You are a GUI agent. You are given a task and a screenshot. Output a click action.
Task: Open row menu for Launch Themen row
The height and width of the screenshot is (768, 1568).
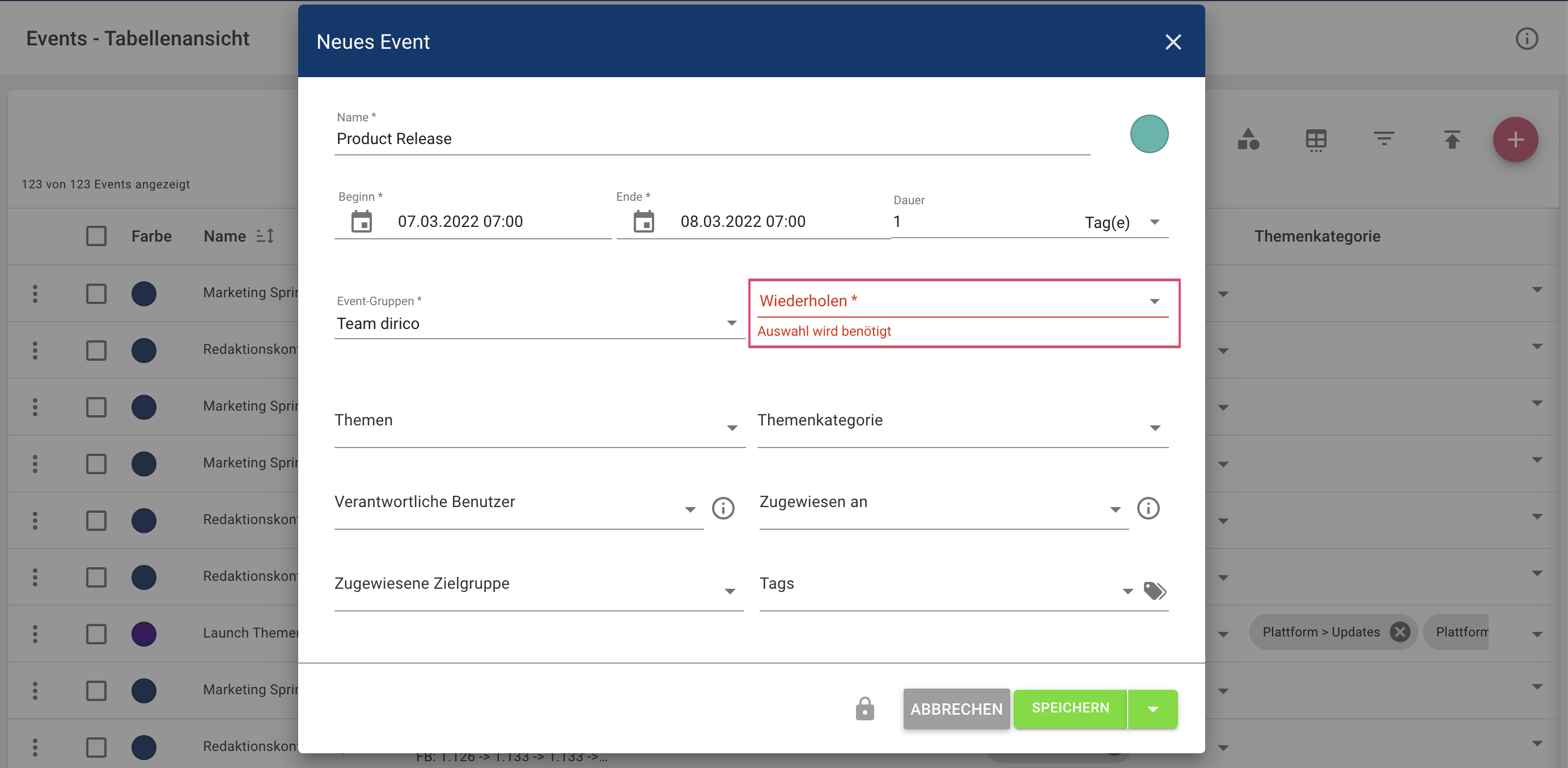pyautogui.click(x=35, y=634)
